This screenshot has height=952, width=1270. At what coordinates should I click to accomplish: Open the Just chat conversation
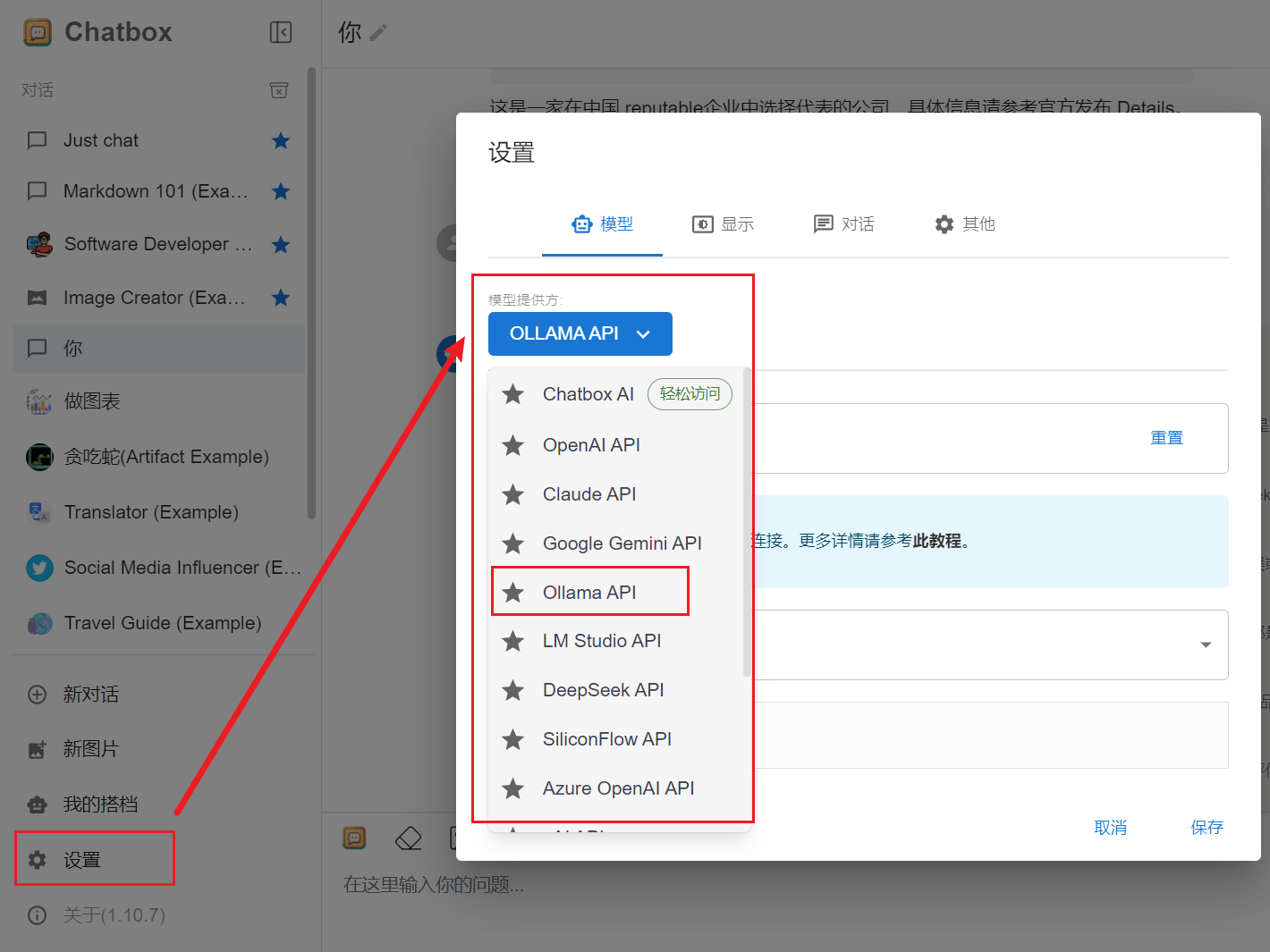point(158,140)
